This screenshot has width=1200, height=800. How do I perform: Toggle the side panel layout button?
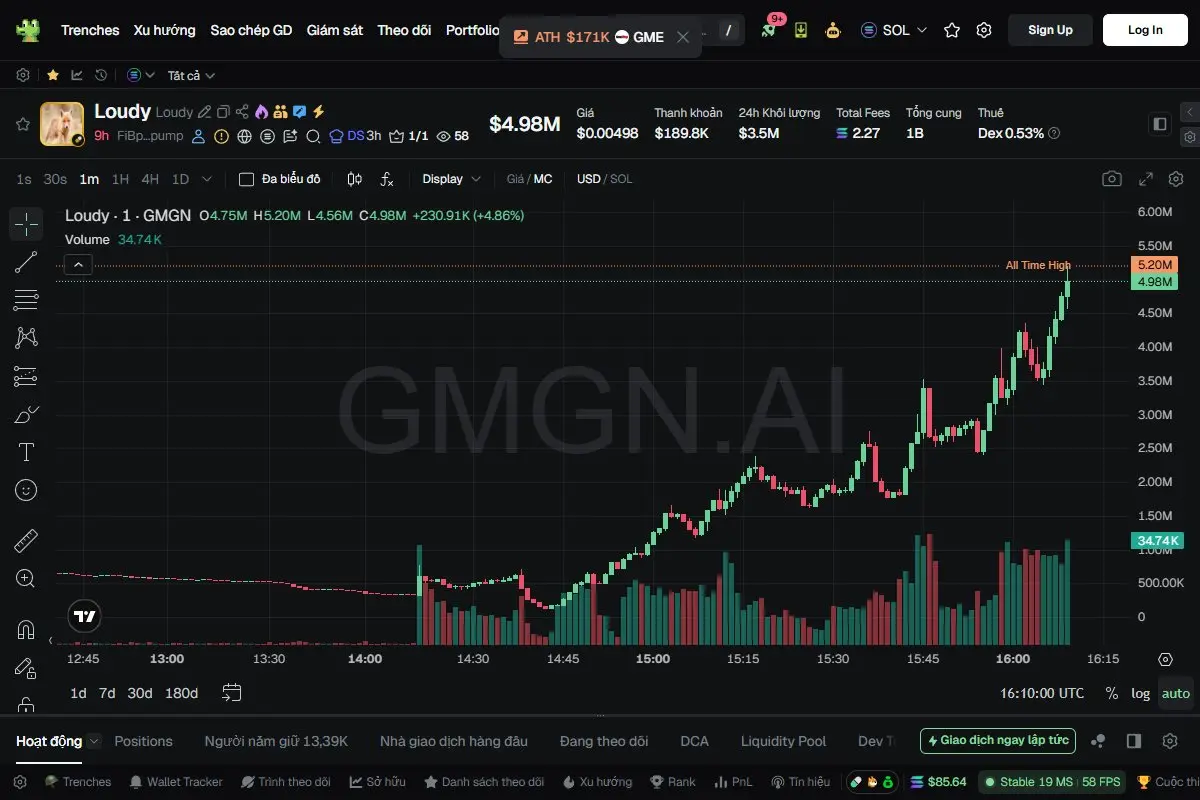point(1160,124)
